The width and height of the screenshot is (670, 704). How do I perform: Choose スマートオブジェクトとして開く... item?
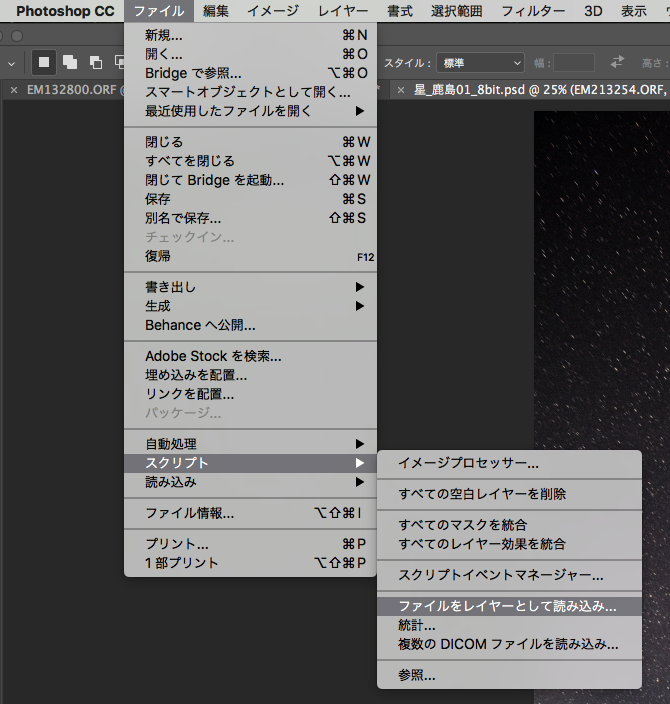coord(250,92)
